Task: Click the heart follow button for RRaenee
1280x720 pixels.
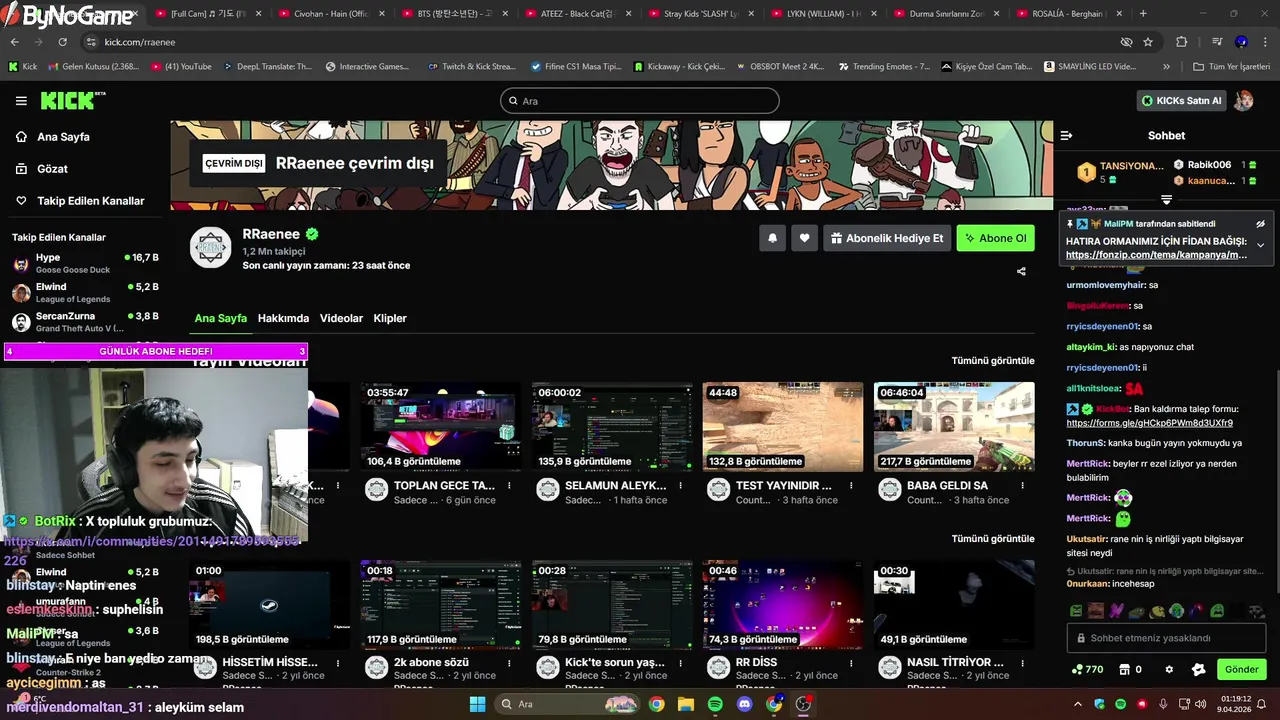Action: 804,238
